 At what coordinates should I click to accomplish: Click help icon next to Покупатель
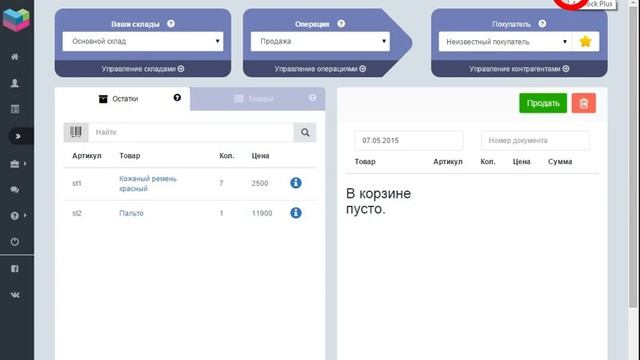[x=542, y=24]
